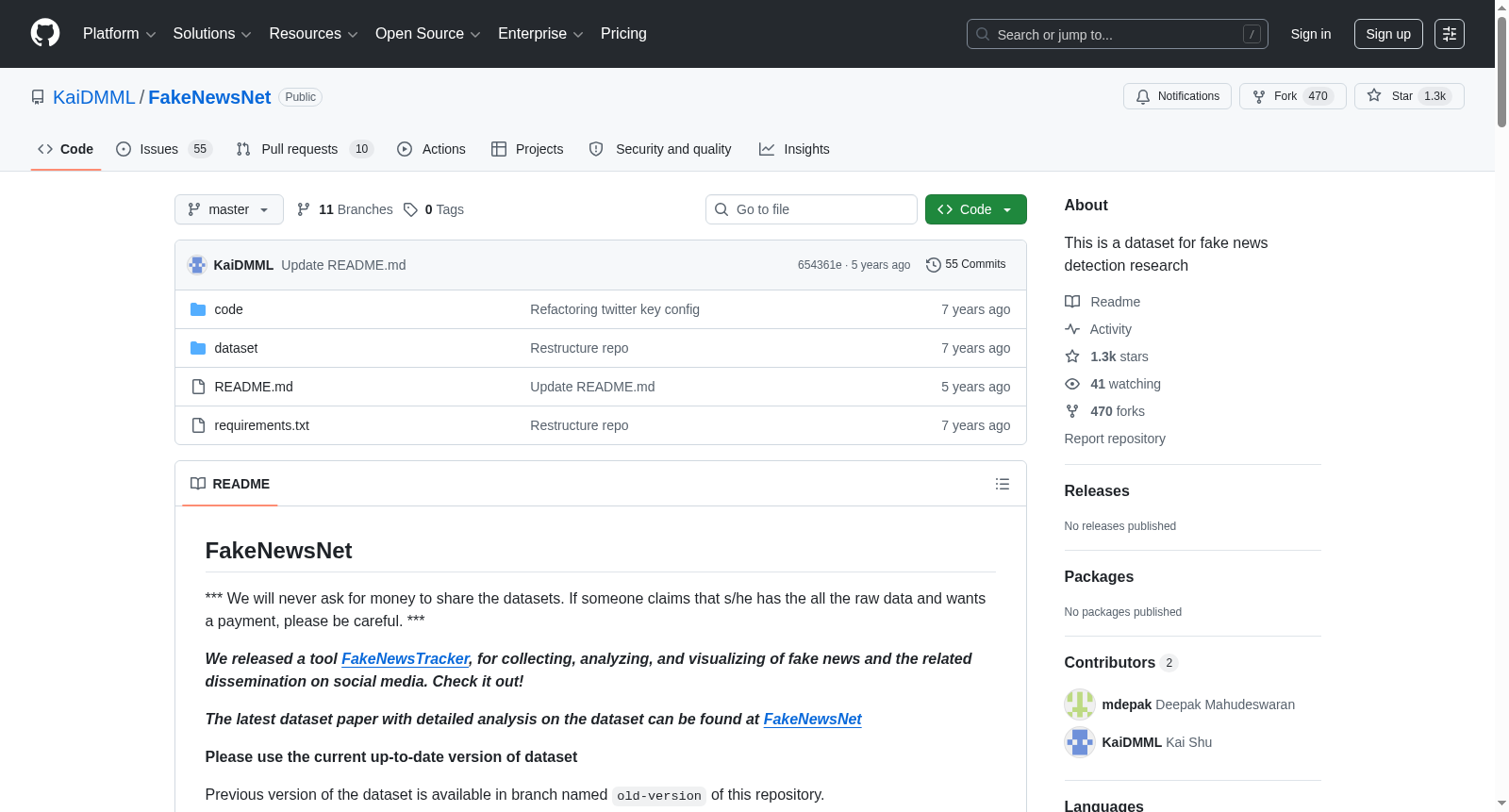Click the Sign up button
1509x812 pixels.
pos(1388,34)
